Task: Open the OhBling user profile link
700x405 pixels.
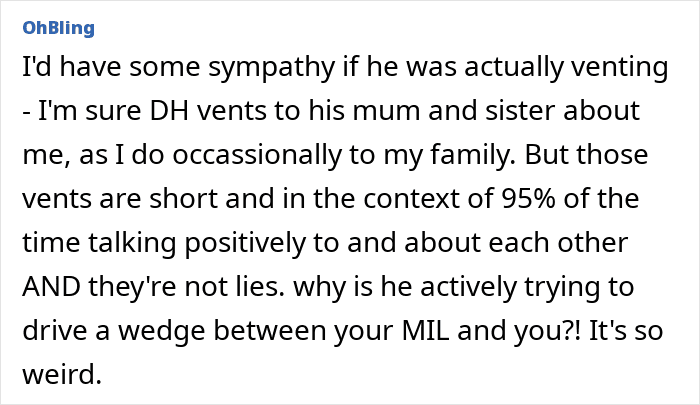Action: 58,28
